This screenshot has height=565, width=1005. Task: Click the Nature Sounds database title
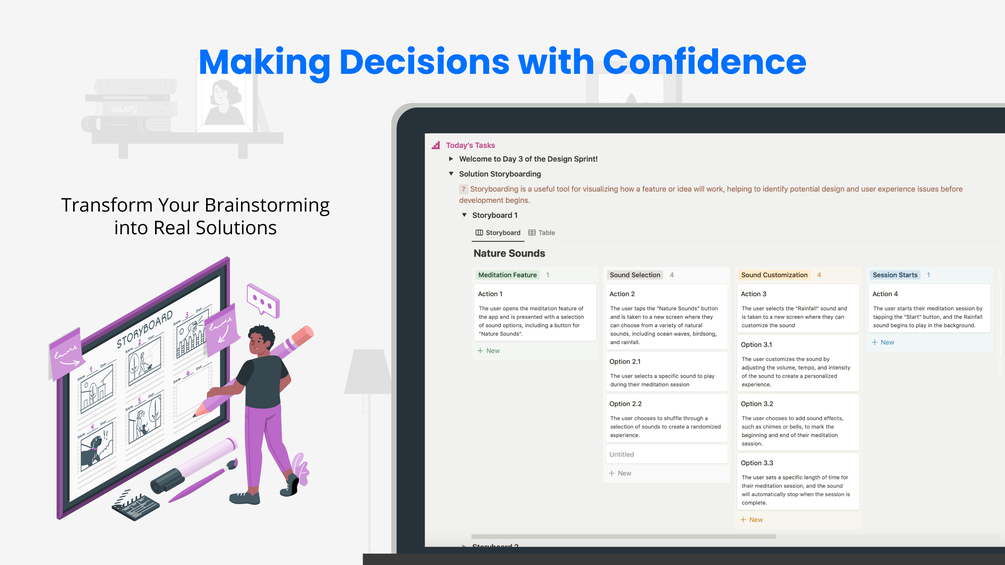(x=509, y=253)
